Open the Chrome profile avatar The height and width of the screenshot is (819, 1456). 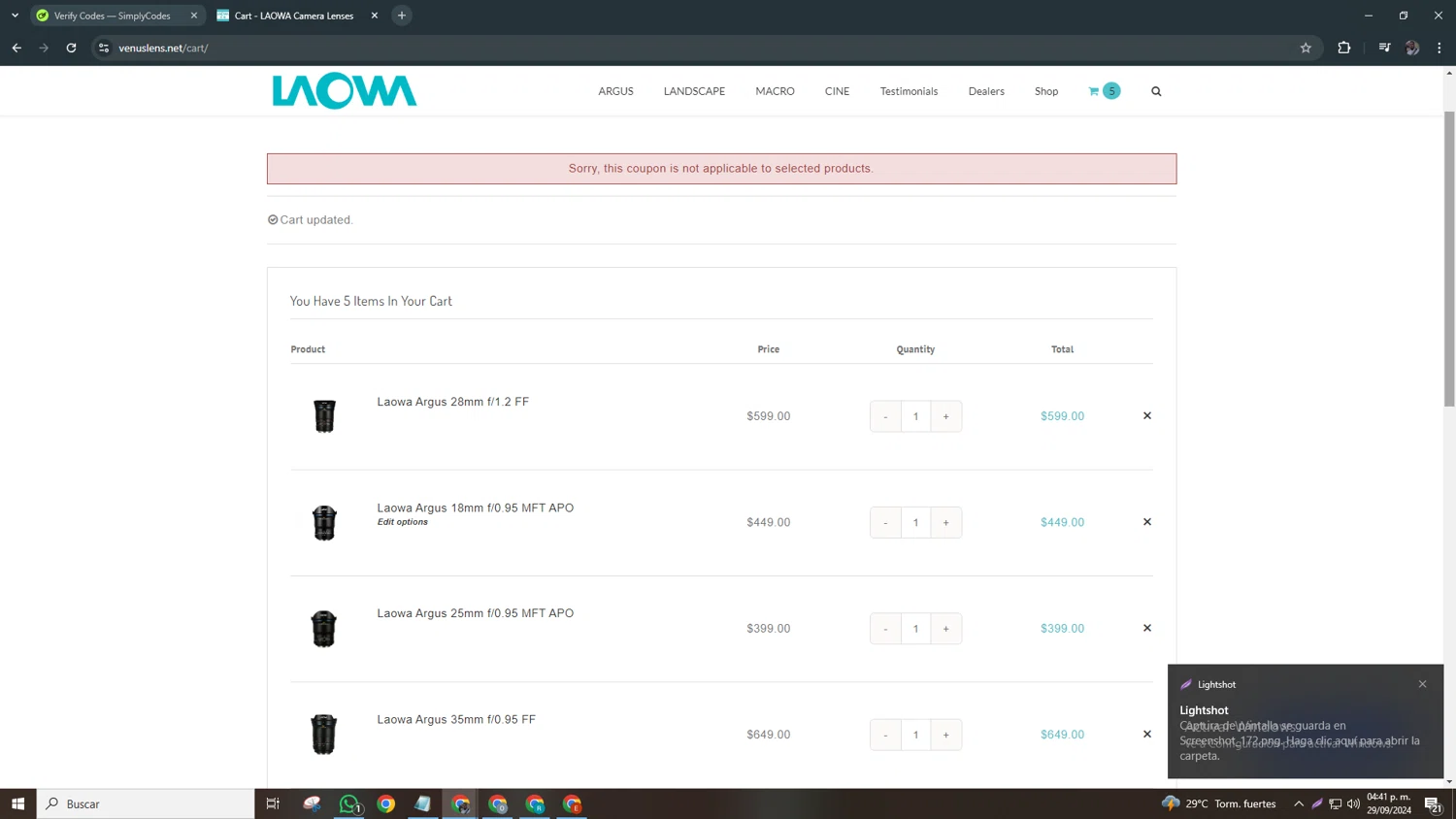(1412, 48)
